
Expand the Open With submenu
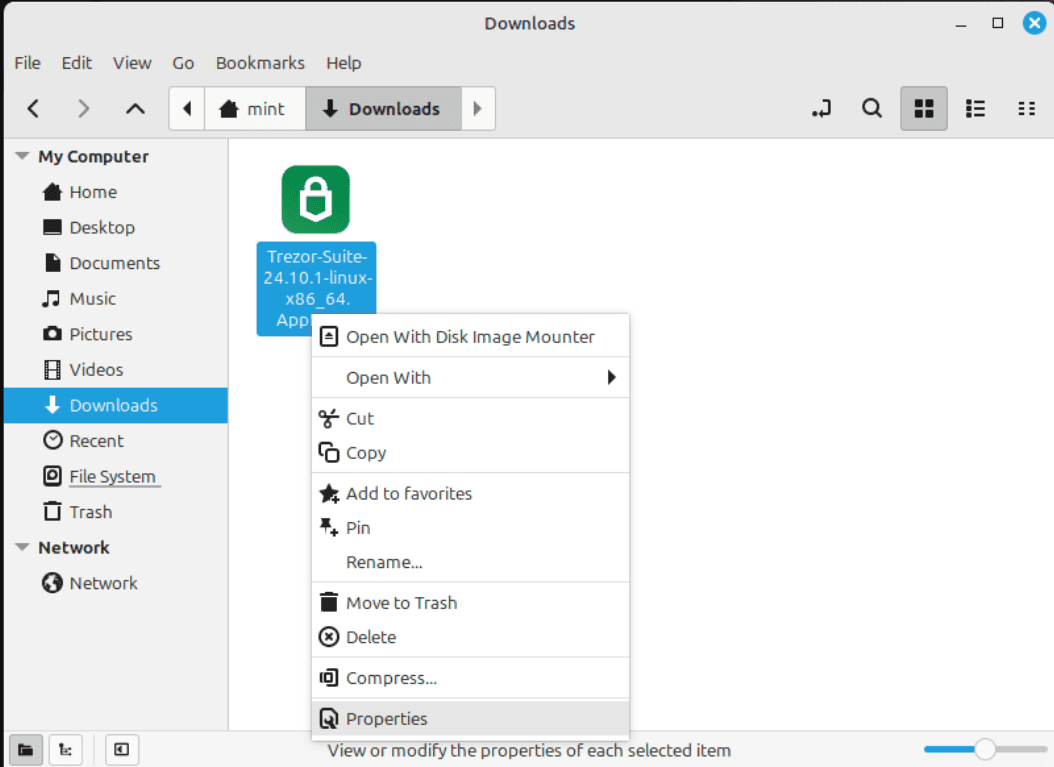coord(471,378)
